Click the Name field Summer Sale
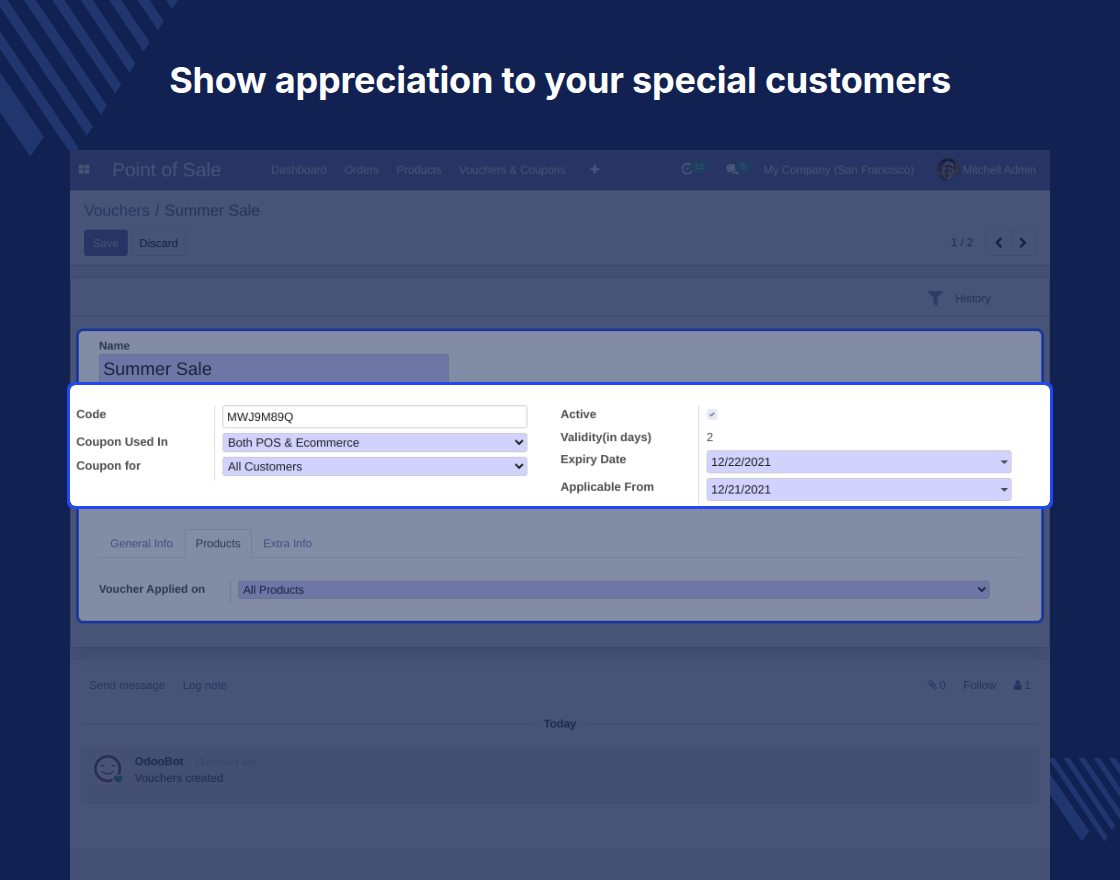 click(x=274, y=369)
